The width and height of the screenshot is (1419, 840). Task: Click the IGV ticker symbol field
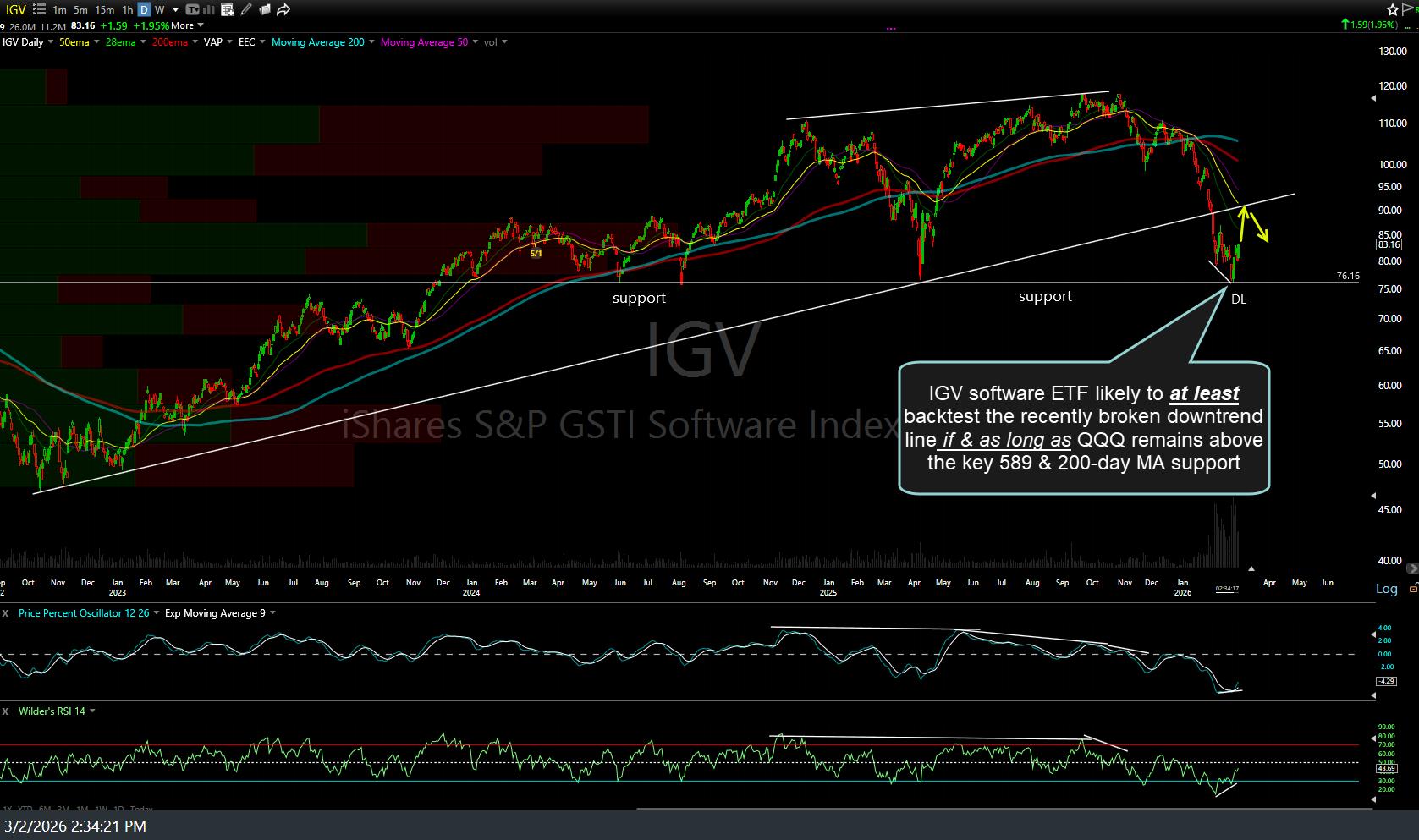15,9
